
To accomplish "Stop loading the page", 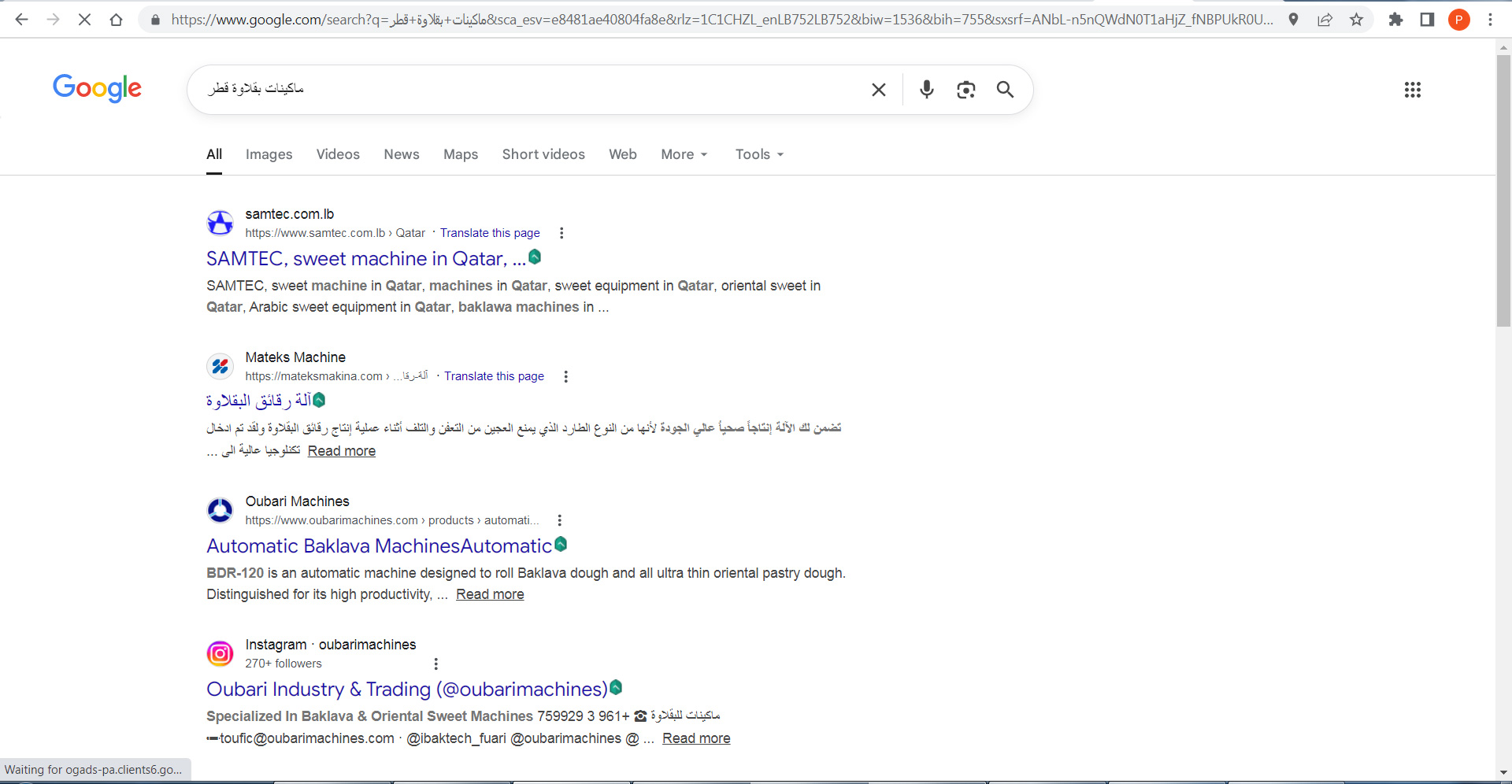I will (x=84, y=20).
